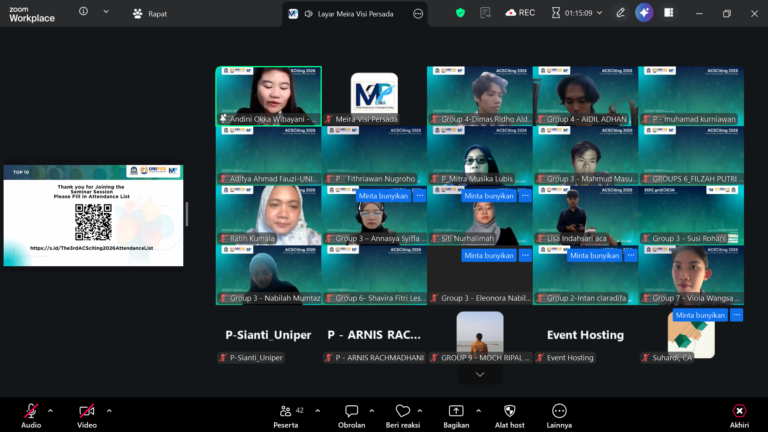Minta bunyikan for Siti Nurhalimah
This screenshot has width=768, height=432.
[489, 196]
